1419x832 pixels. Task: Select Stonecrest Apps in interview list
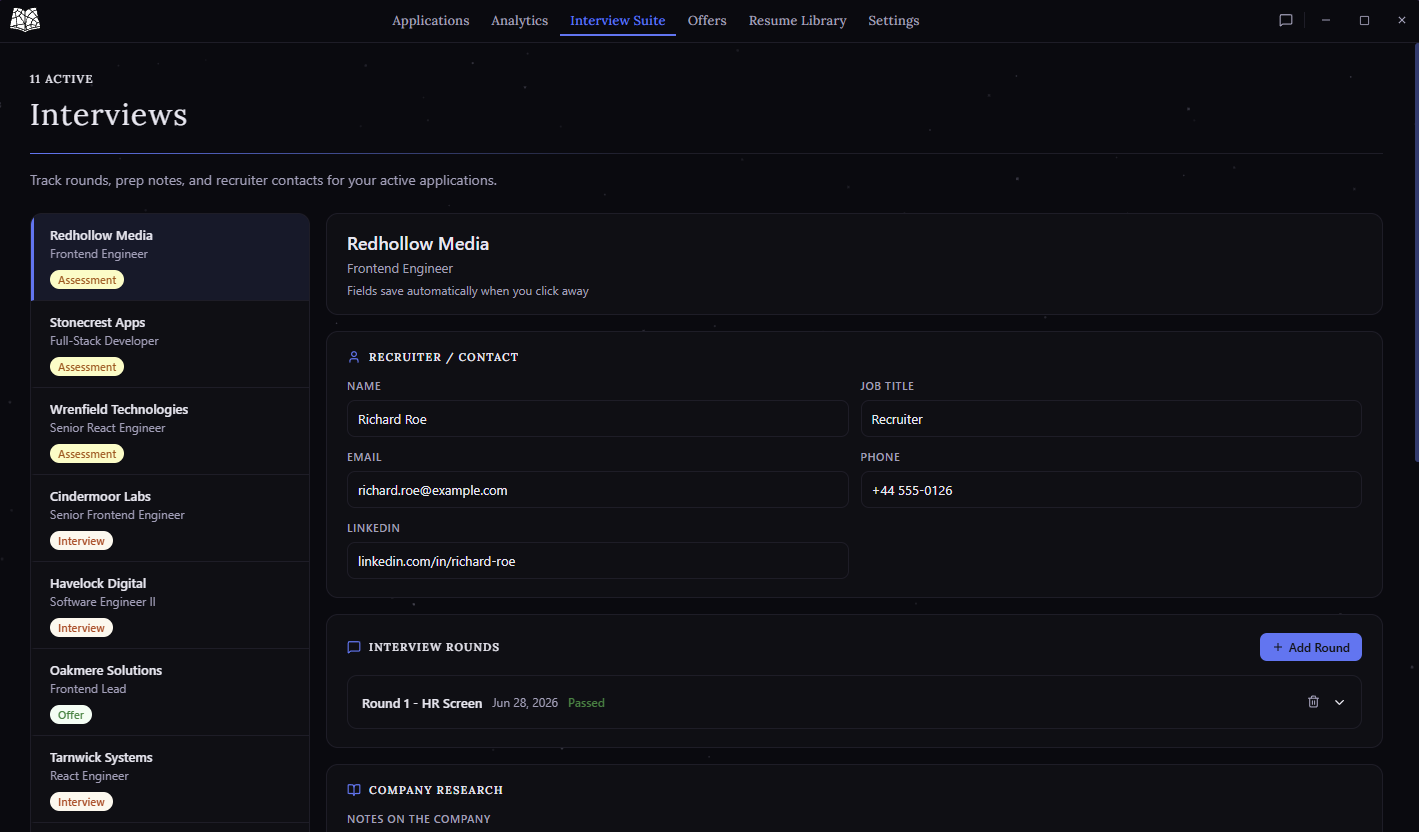pos(171,344)
